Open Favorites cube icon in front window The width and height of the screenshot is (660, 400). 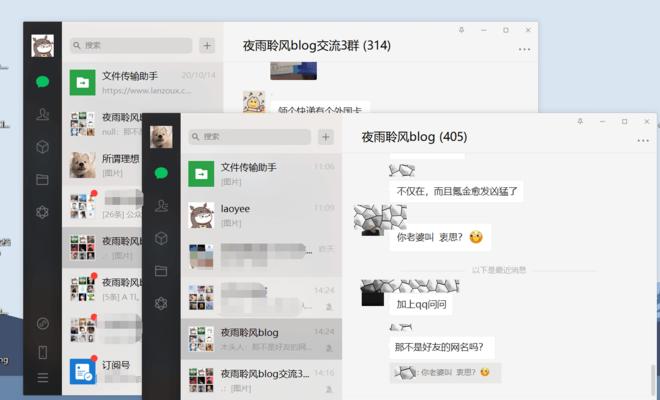pyautogui.click(x=161, y=238)
